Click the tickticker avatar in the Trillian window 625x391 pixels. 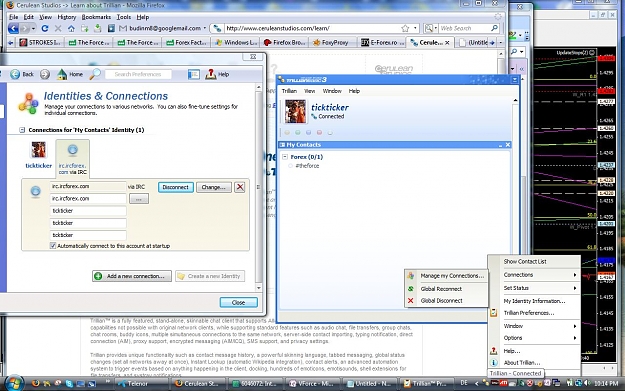[x=295, y=111]
